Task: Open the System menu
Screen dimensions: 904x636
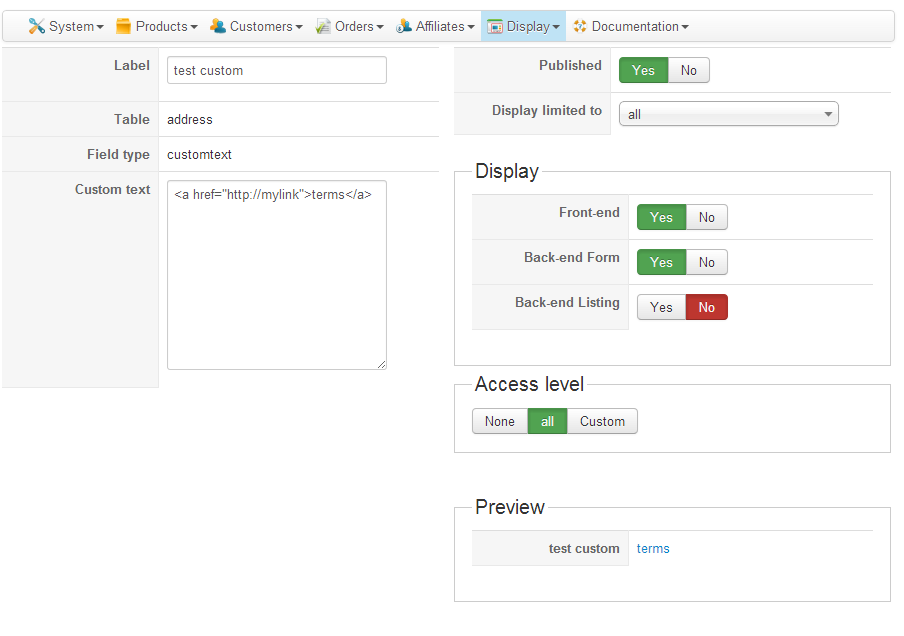Action: tap(66, 26)
